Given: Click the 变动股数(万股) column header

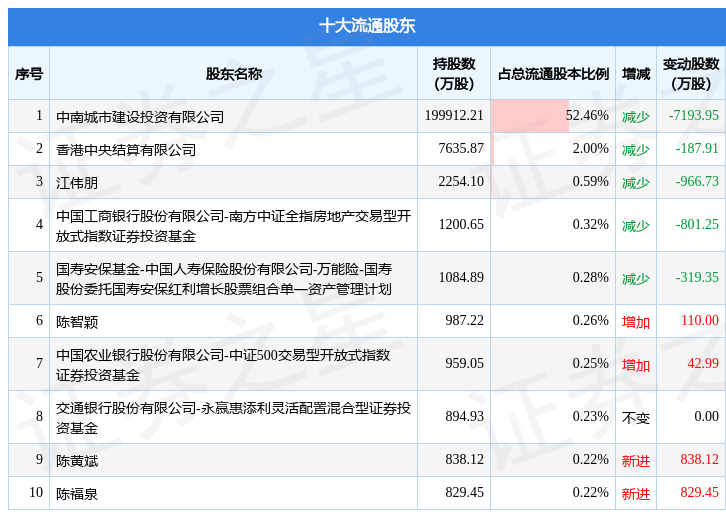Looking at the screenshot, I should coord(691,74).
